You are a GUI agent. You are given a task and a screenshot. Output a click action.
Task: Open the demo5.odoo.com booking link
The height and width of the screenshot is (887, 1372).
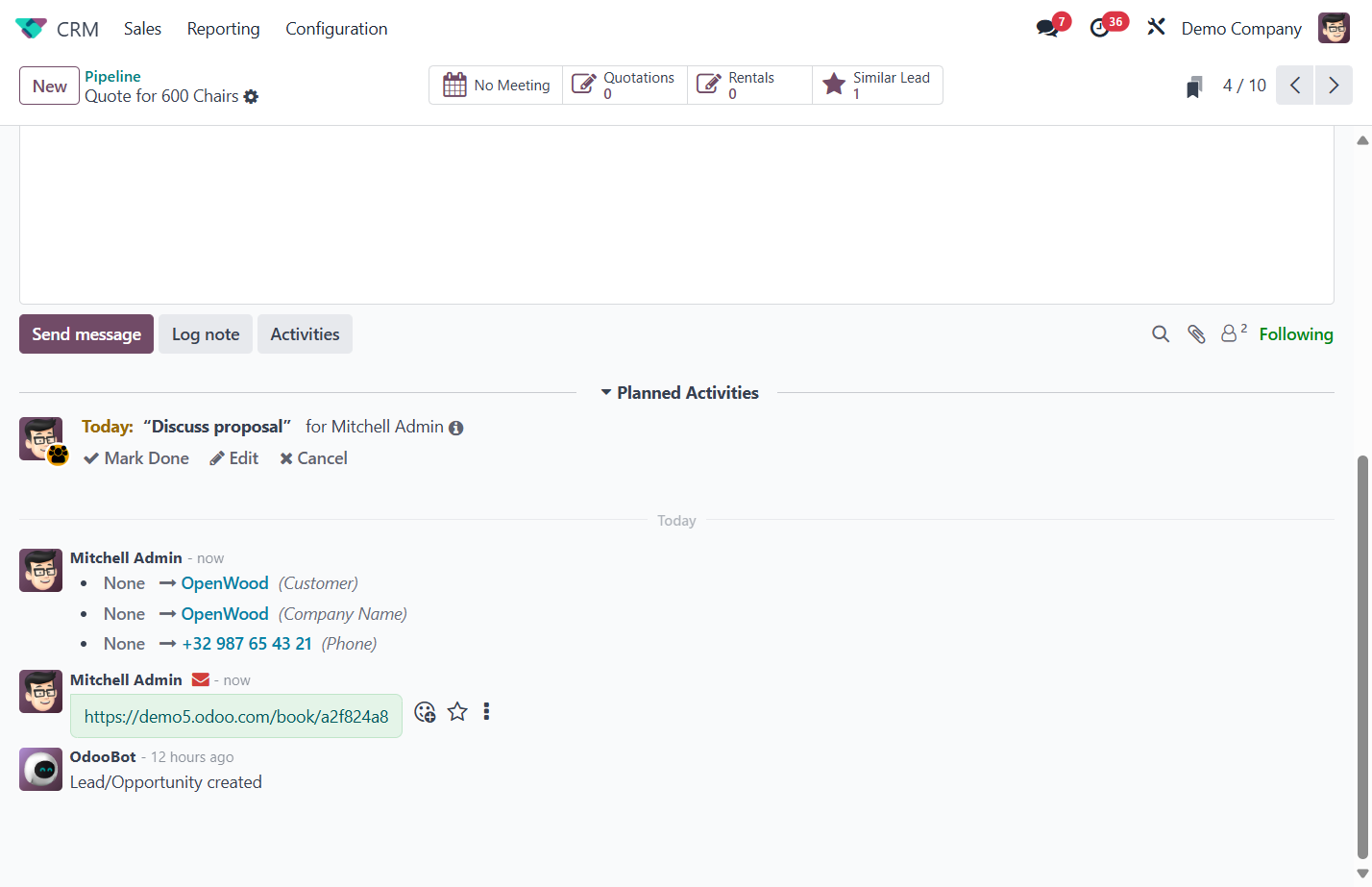(236, 717)
